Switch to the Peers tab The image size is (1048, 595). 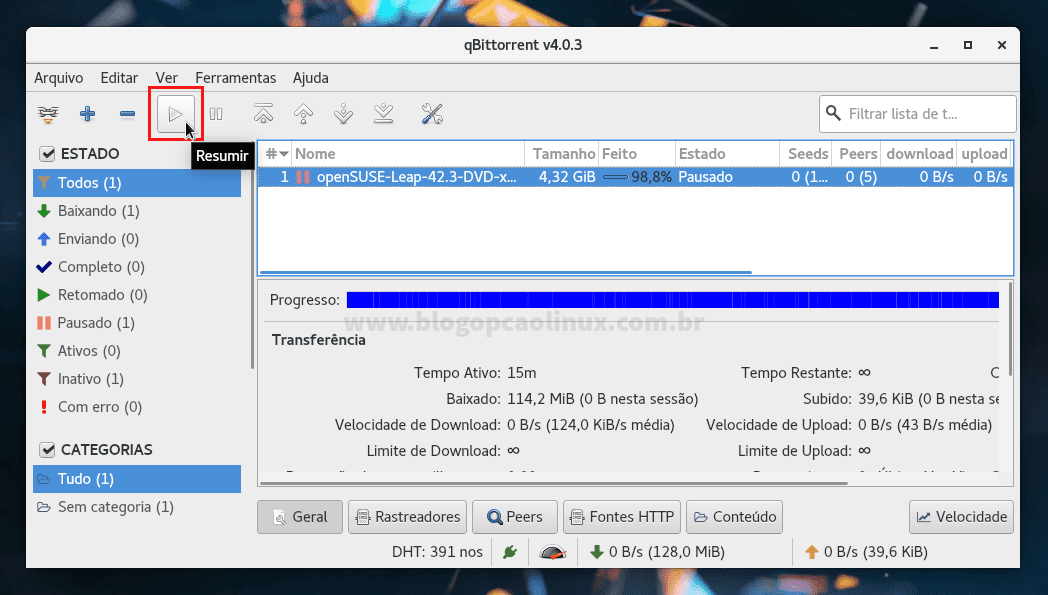[515, 517]
